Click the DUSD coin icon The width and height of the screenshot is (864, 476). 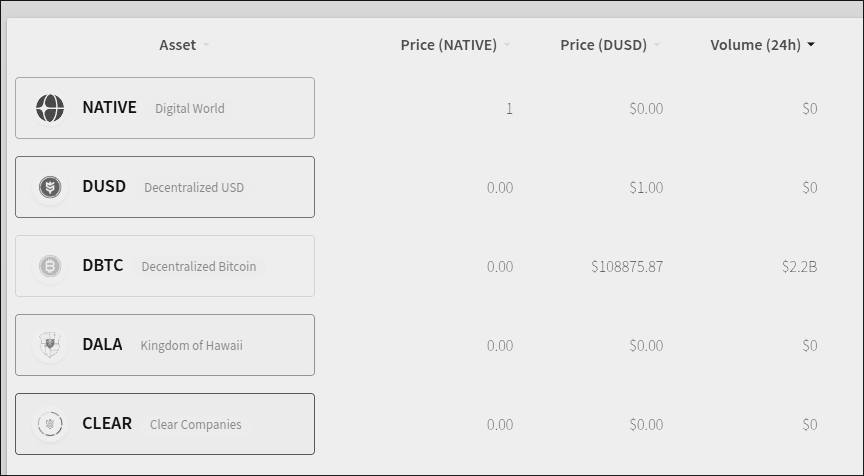click(50, 187)
